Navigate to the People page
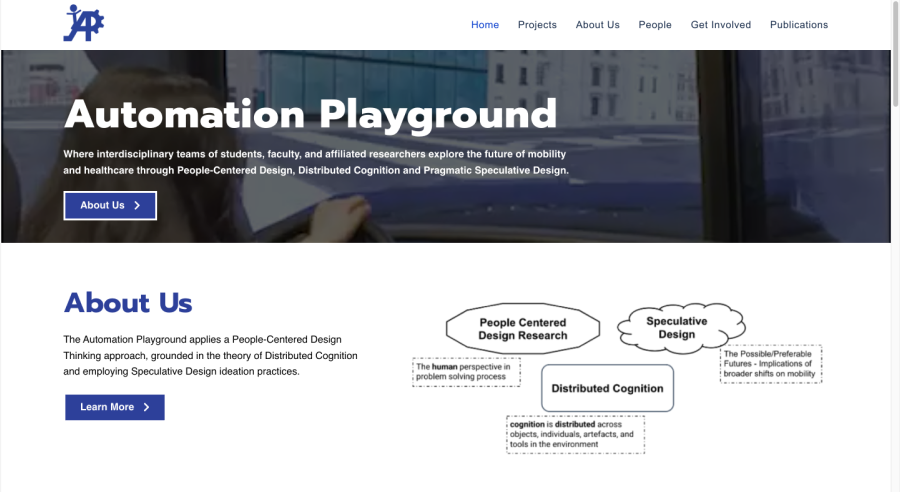 point(655,25)
